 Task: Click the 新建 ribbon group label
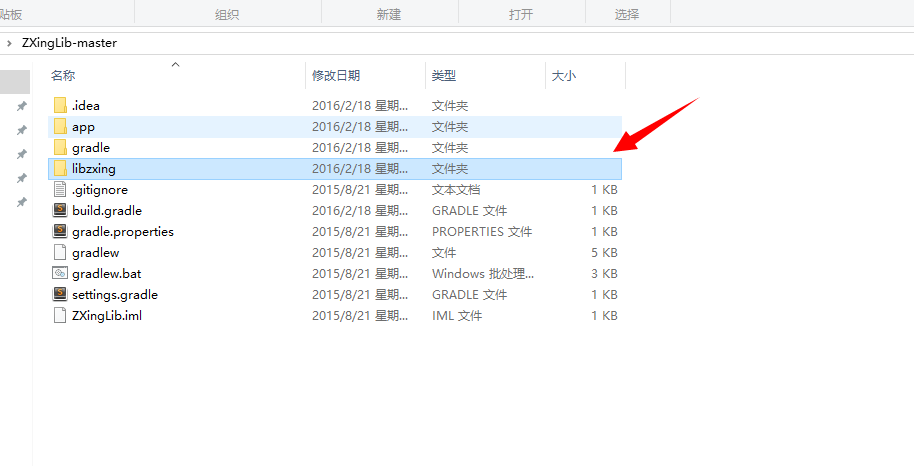click(389, 14)
